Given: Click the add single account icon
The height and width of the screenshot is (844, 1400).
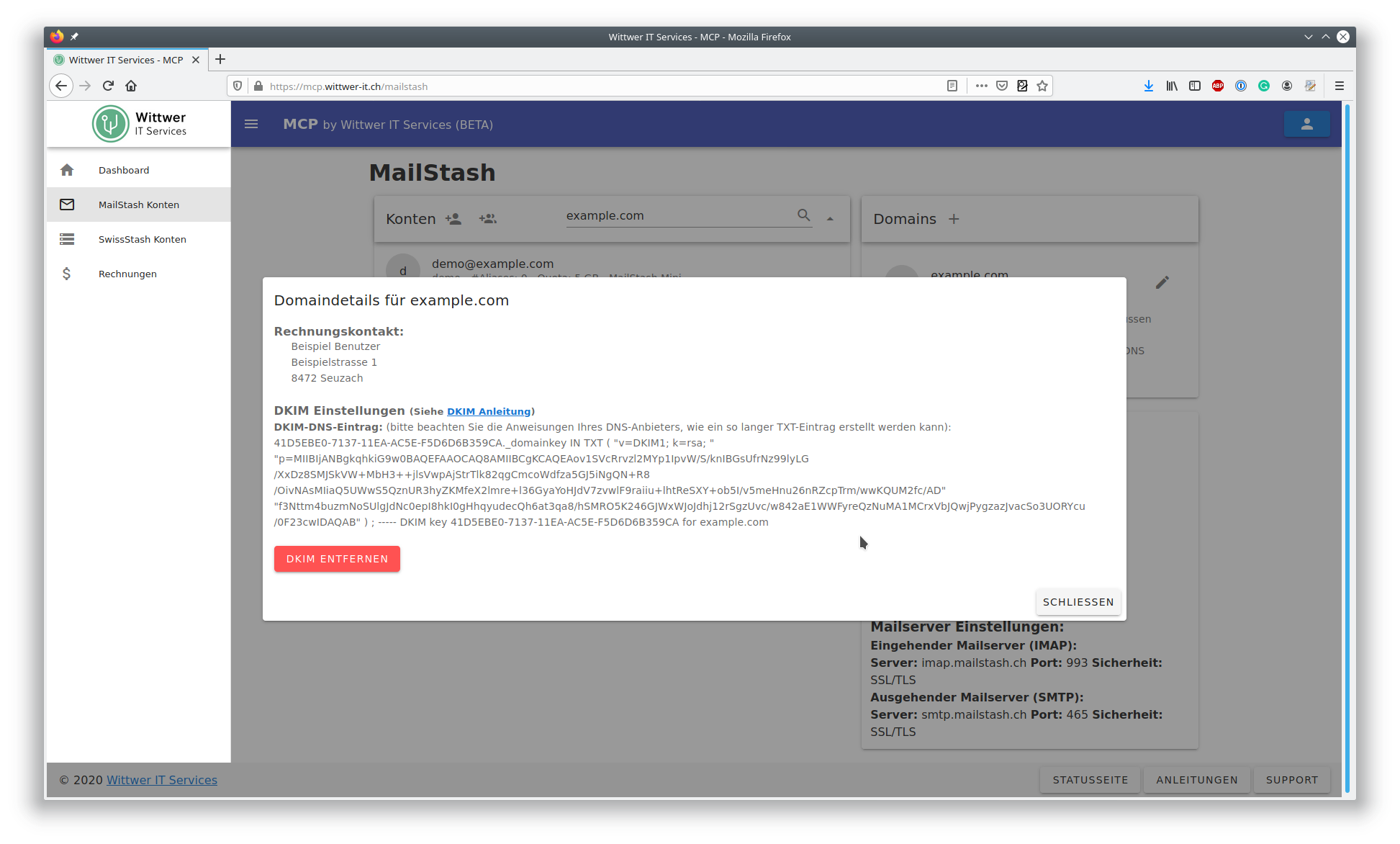Looking at the screenshot, I should pyautogui.click(x=453, y=219).
